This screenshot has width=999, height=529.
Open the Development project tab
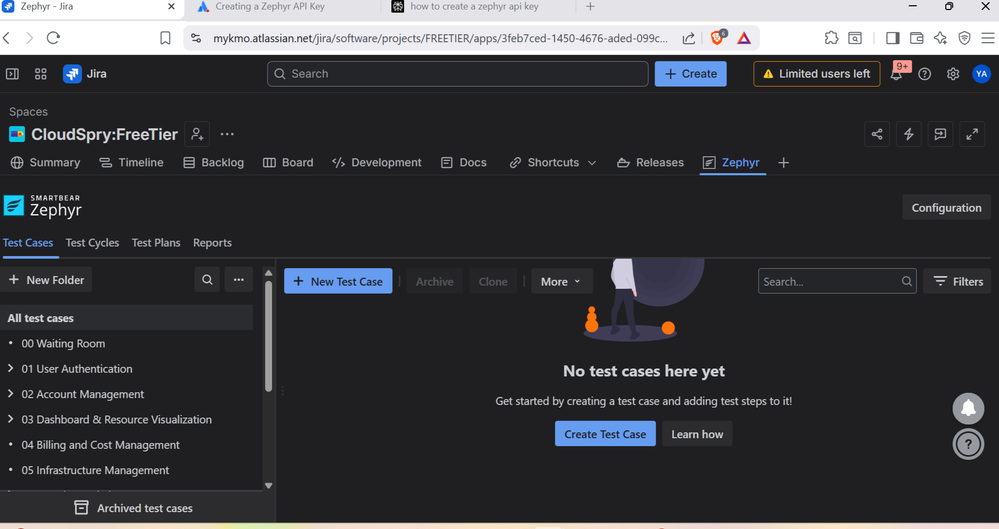point(377,163)
